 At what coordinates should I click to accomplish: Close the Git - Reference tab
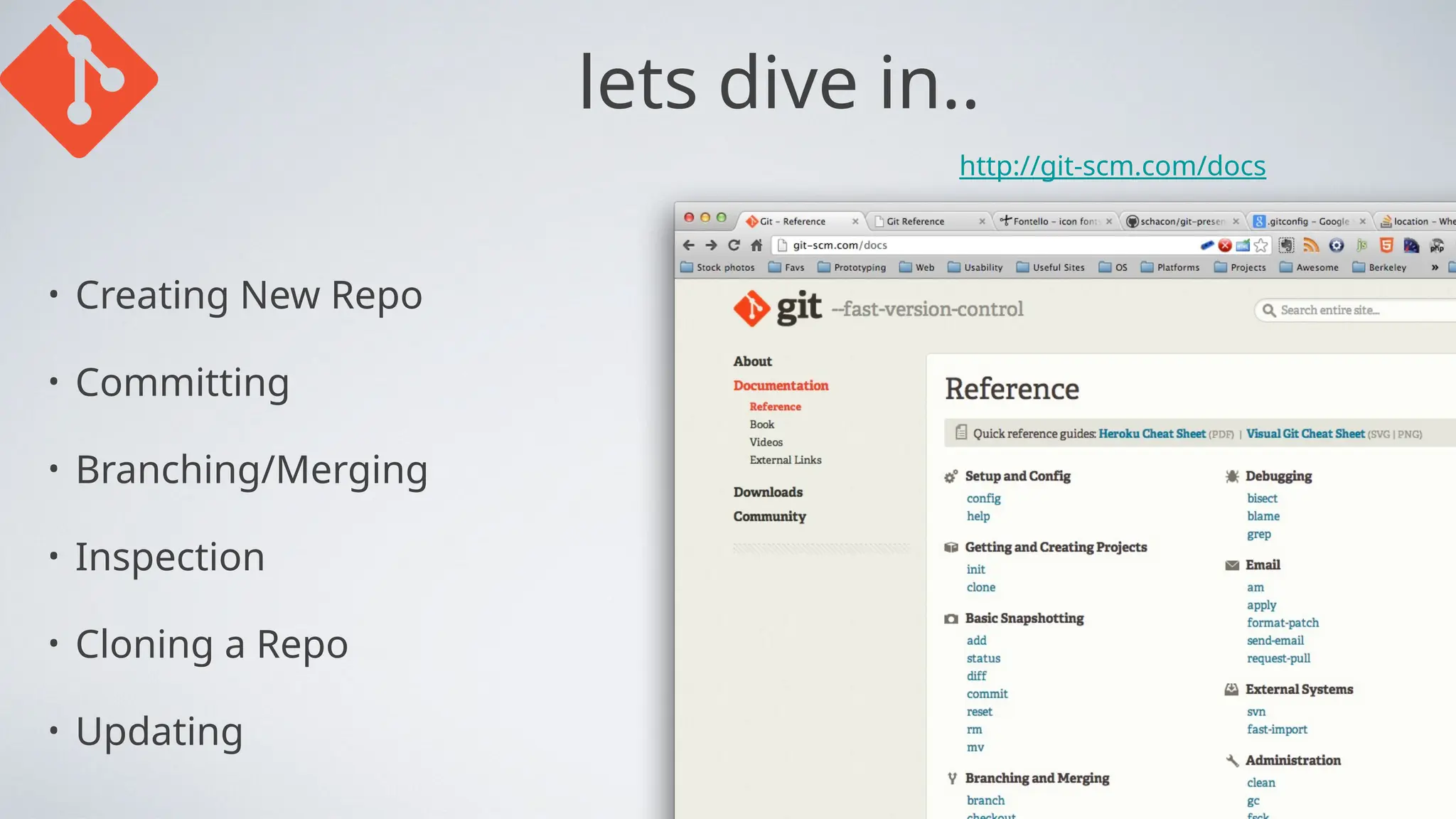click(x=855, y=222)
